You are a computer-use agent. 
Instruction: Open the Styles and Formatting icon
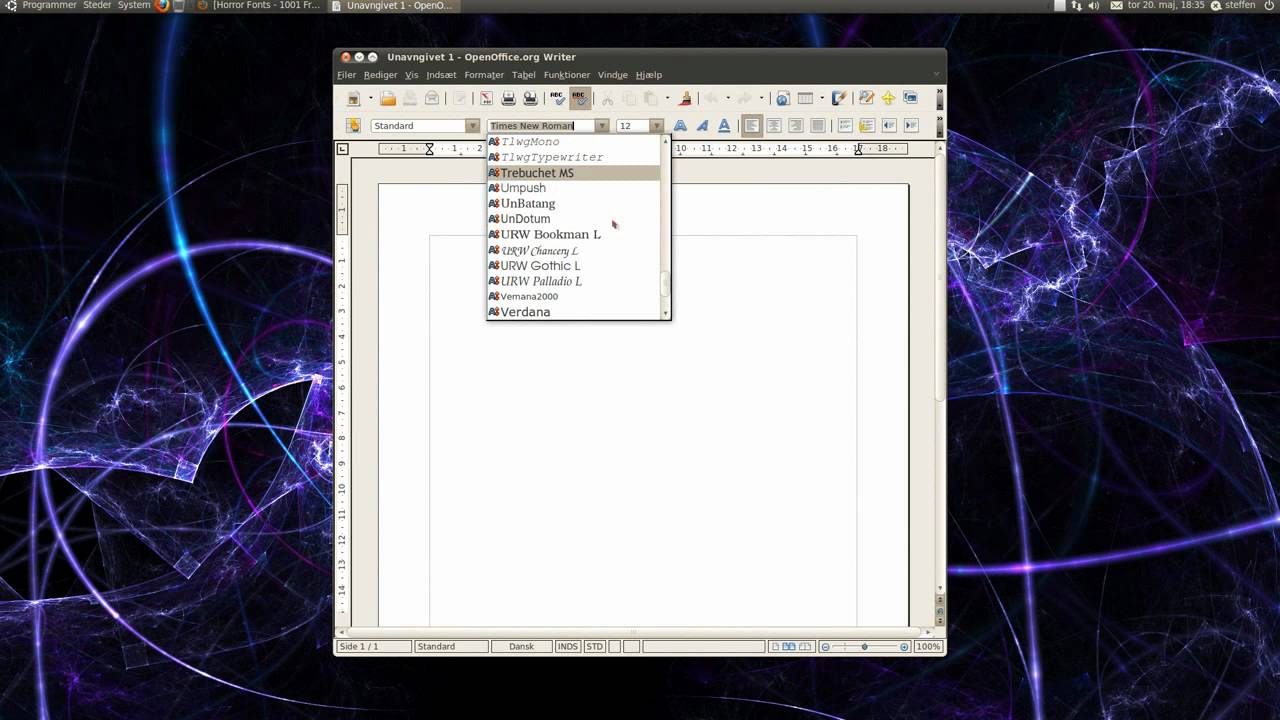click(353, 126)
